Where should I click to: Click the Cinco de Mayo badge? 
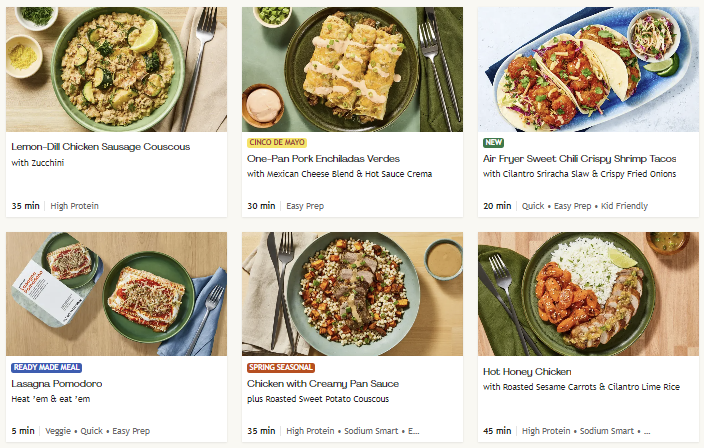(x=276, y=143)
